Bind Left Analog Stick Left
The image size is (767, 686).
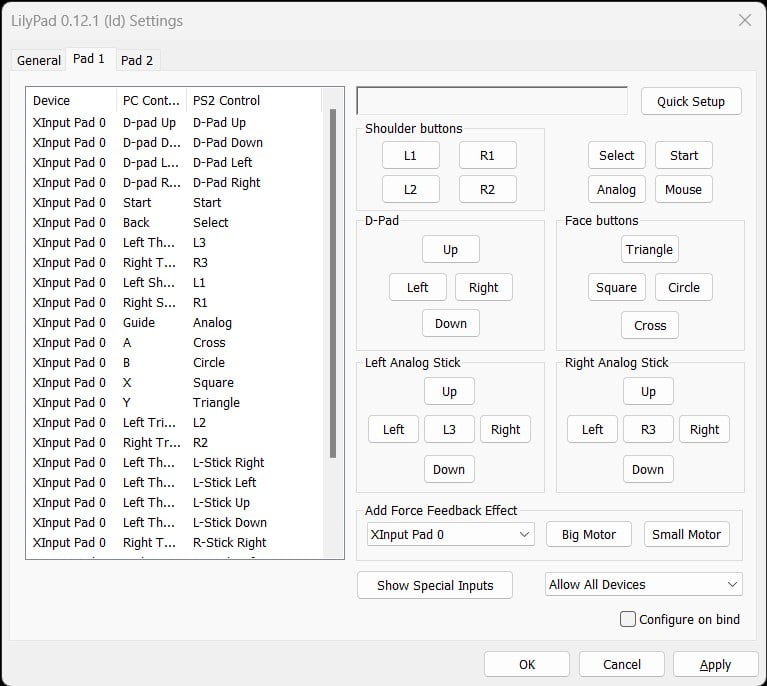tap(393, 430)
